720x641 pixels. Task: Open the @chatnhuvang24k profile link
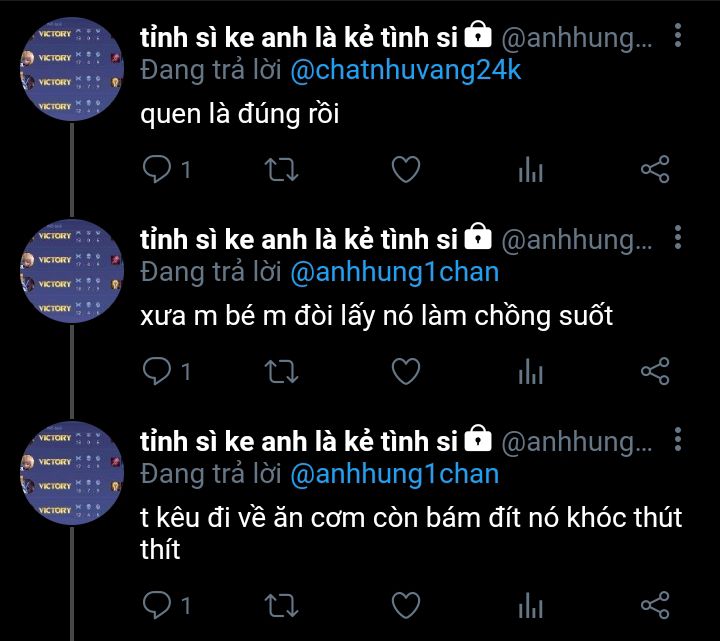click(x=406, y=71)
